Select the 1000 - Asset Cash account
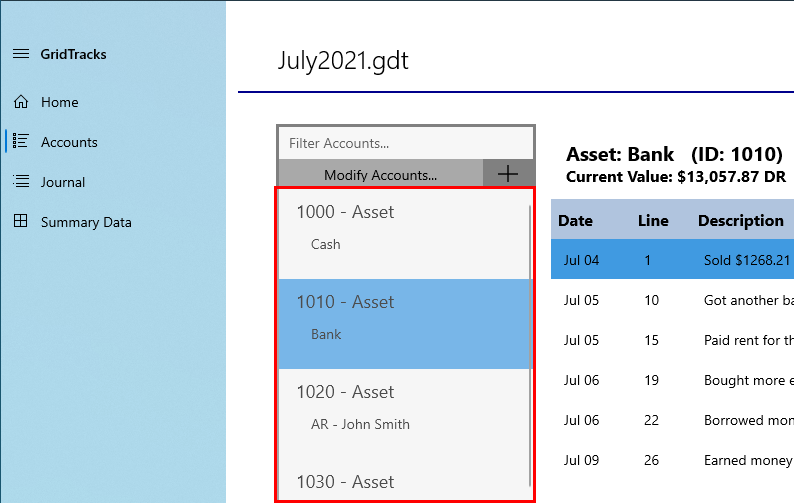This screenshot has height=503, width=794. pos(404,234)
